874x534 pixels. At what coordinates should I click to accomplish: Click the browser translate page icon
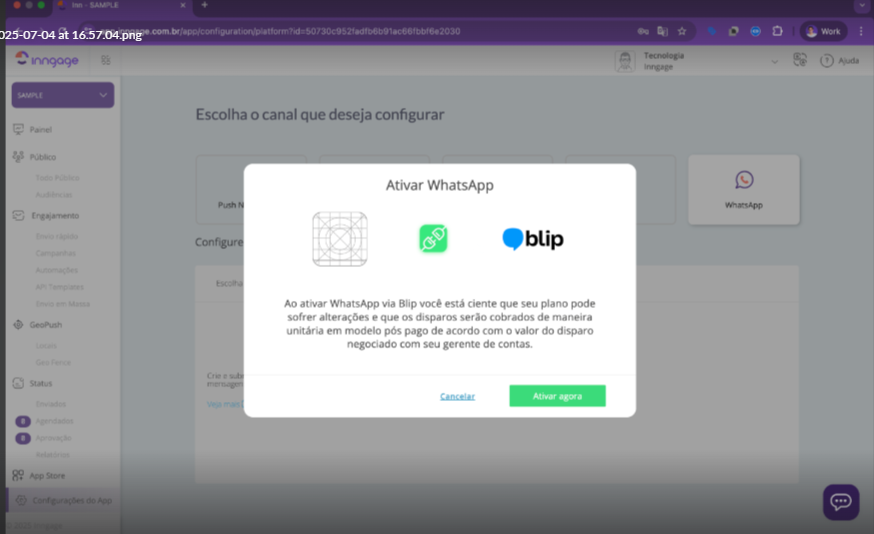coord(662,31)
